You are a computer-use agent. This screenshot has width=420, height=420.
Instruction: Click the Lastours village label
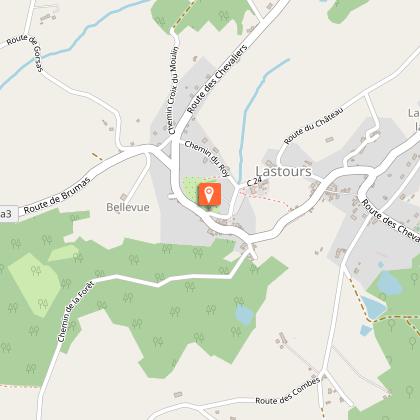pos(283,171)
